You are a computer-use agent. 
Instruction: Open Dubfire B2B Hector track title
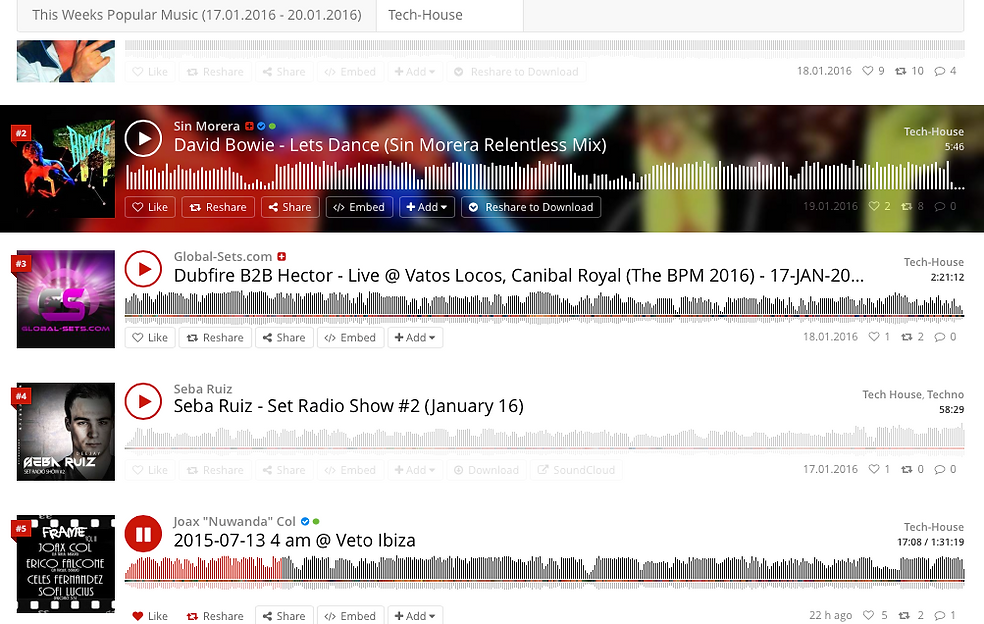tap(518, 276)
